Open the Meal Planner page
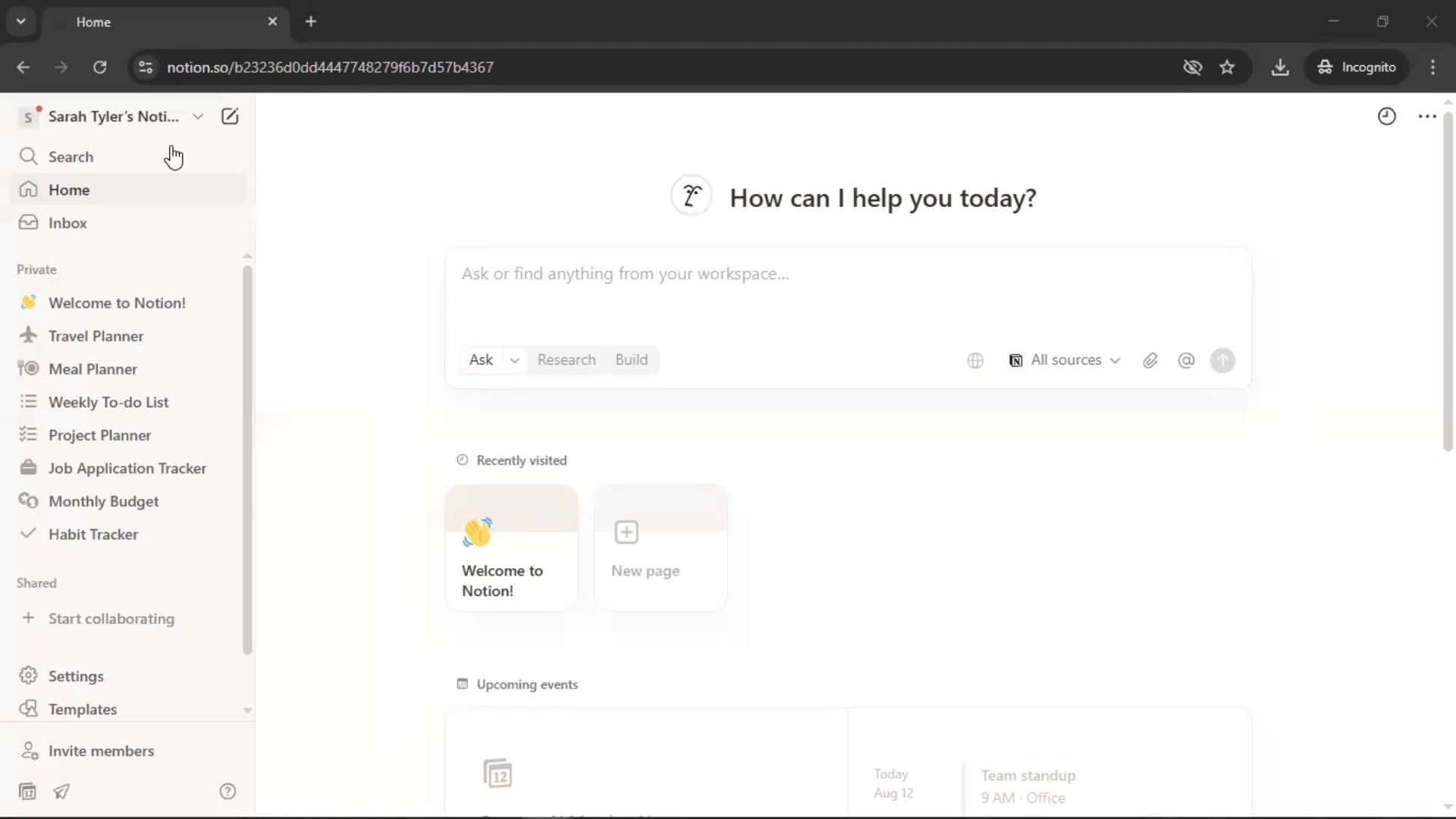 tap(93, 369)
